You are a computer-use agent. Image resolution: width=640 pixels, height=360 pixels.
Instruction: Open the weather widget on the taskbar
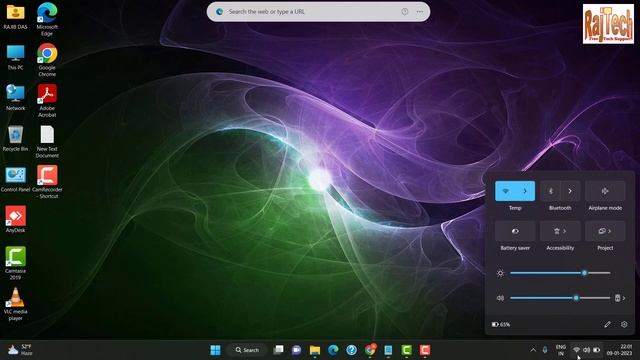pos(20,350)
